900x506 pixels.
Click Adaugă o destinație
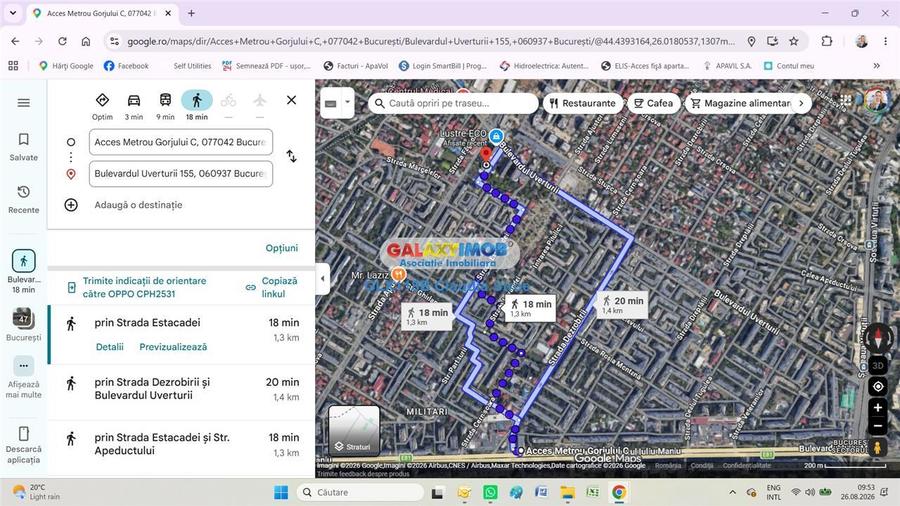[x=138, y=205]
